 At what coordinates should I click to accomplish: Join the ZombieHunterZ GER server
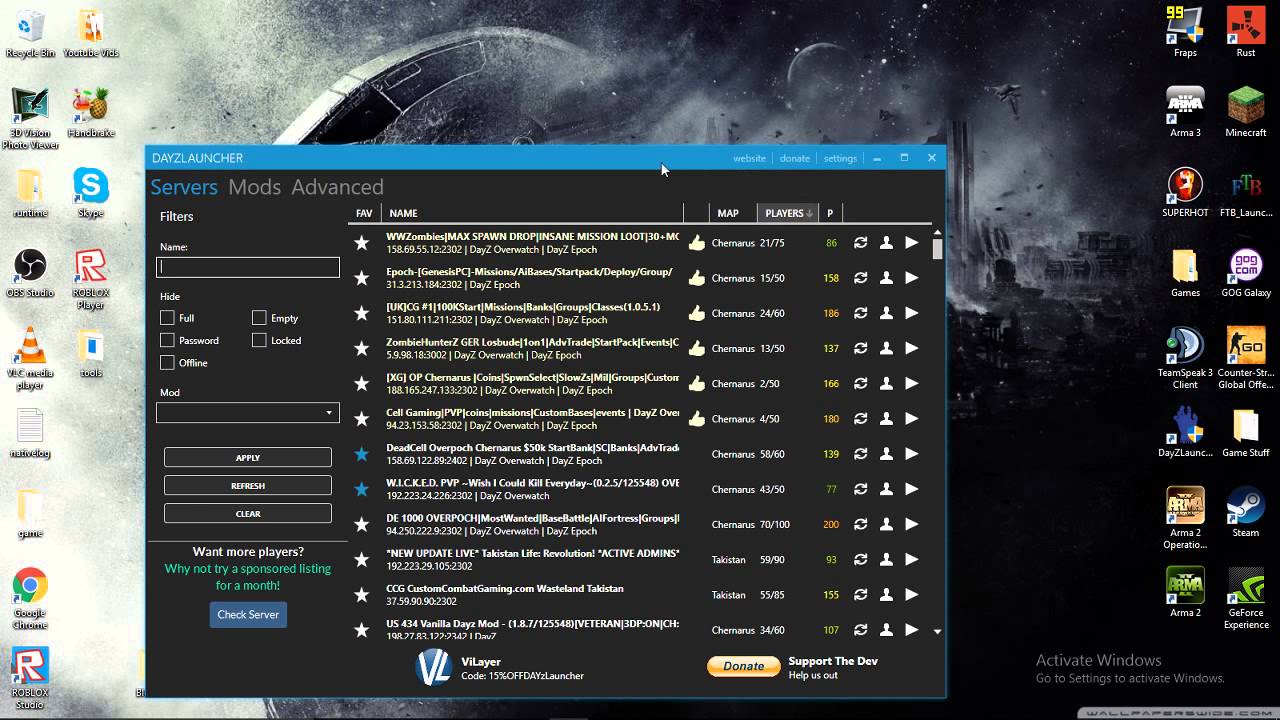(x=911, y=348)
